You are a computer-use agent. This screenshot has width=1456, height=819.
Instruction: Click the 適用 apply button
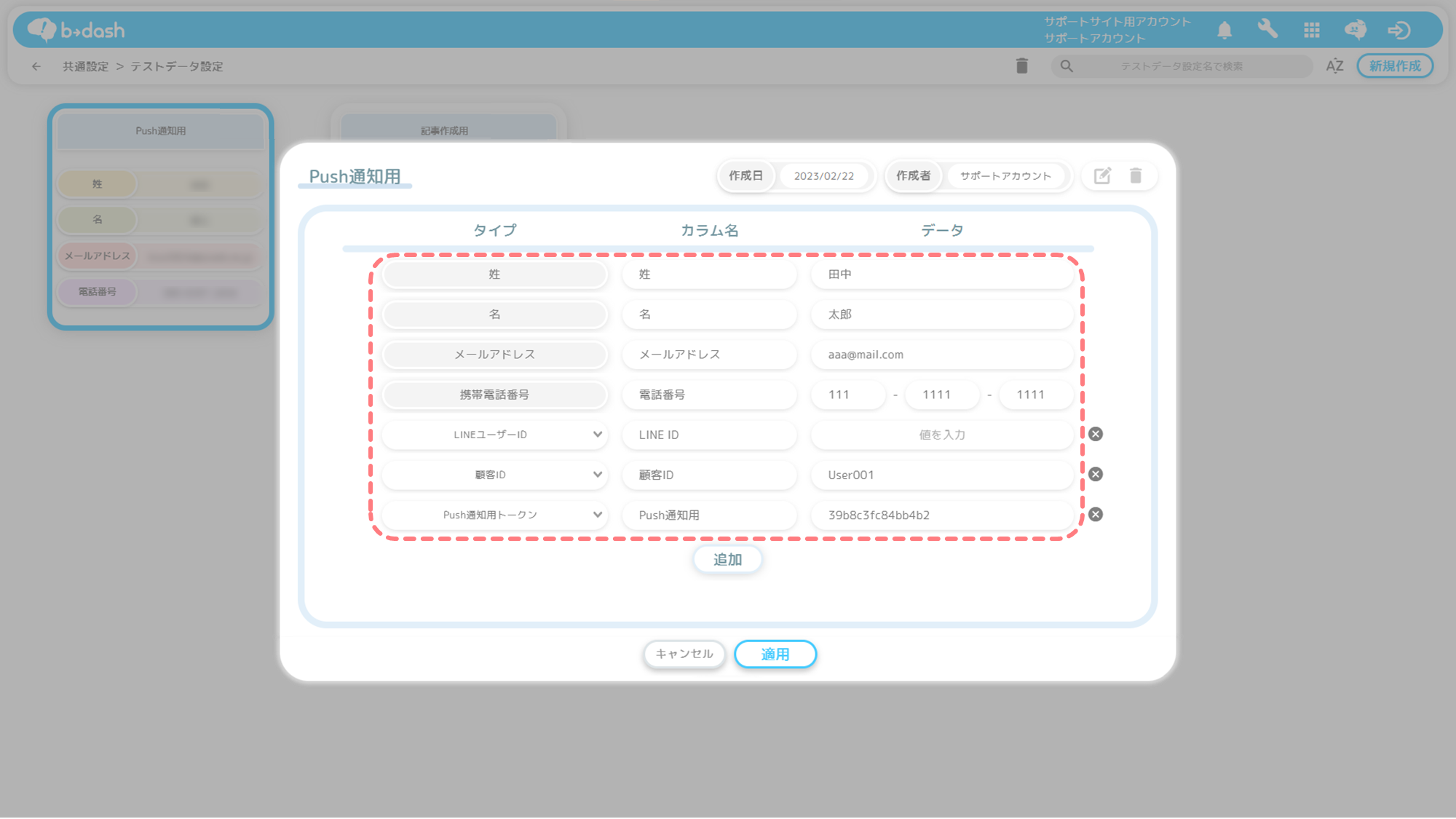tap(775, 654)
